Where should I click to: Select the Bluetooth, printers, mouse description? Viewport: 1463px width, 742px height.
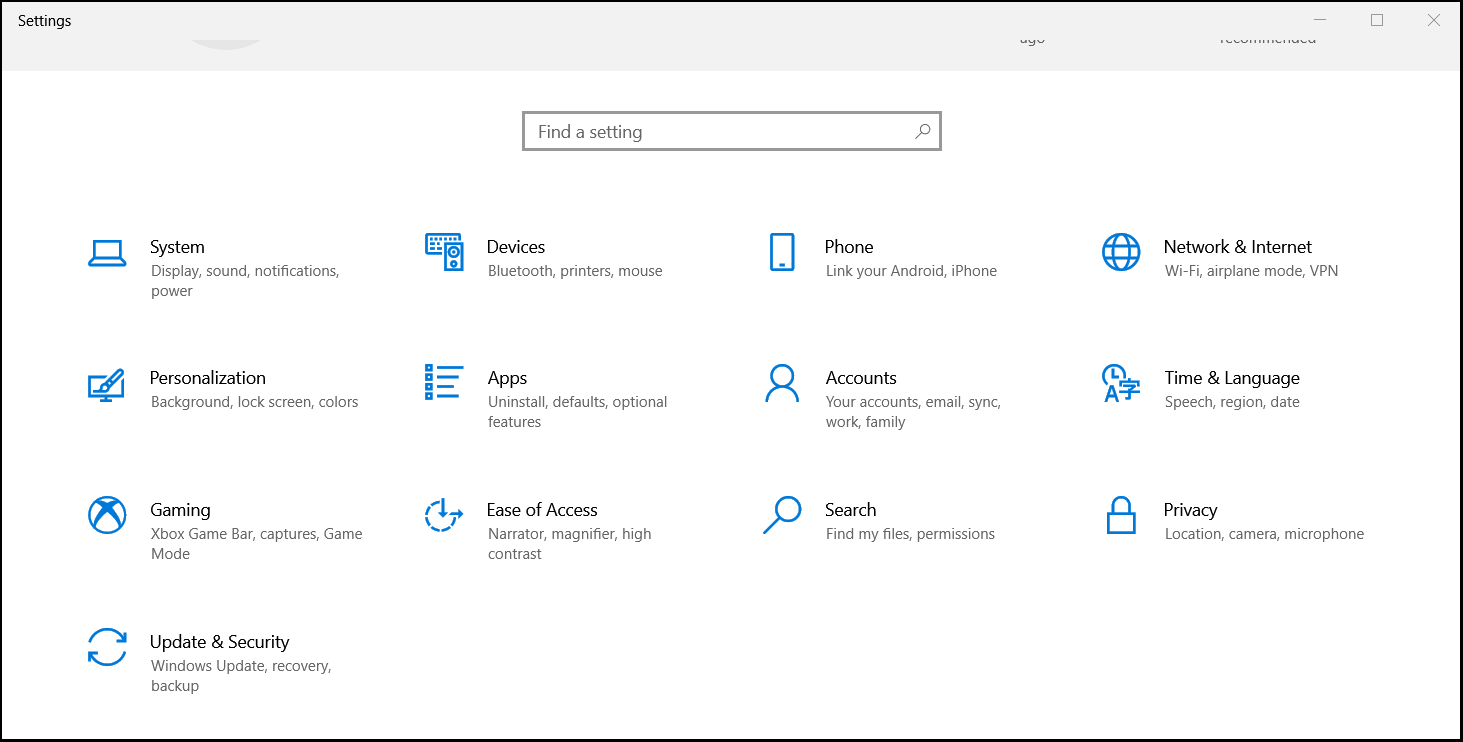pyautogui.click(x=574, y=270)
